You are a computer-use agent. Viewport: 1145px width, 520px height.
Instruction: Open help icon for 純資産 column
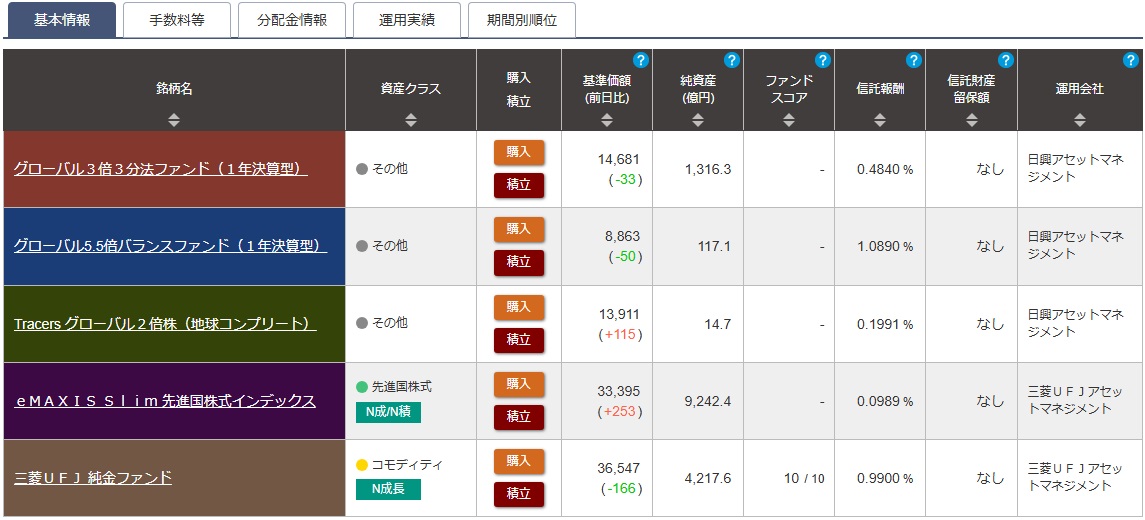[x=732, y=61]
